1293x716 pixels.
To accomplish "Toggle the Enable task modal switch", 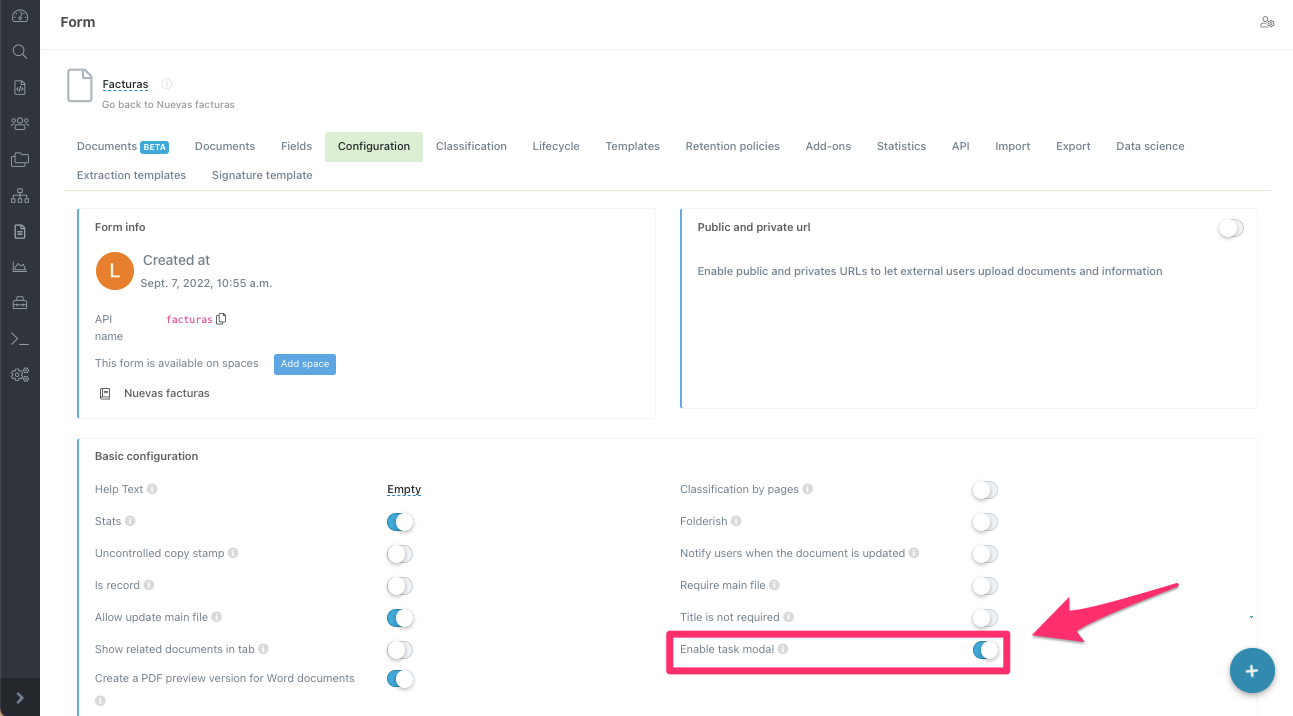I will [985, 650].
